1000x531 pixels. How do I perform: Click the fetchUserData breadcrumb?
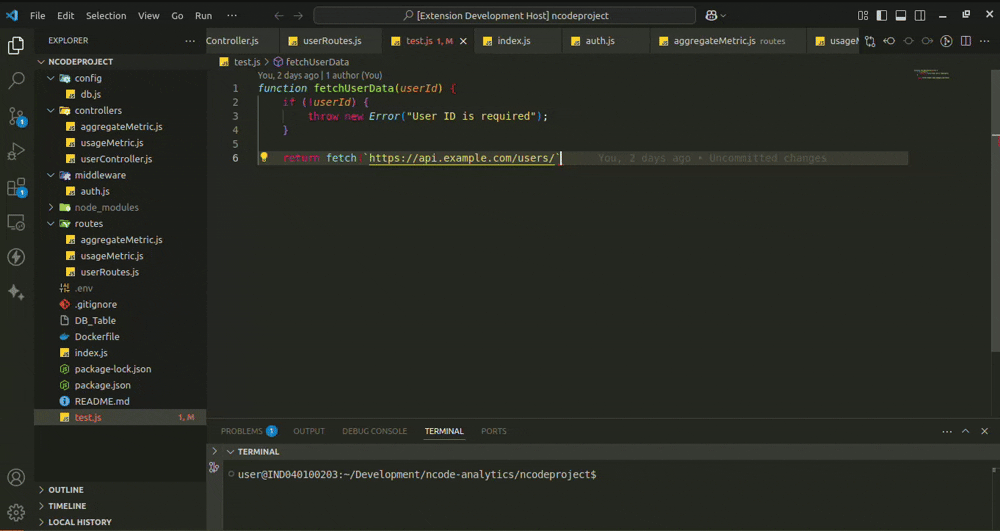point(311,62)
